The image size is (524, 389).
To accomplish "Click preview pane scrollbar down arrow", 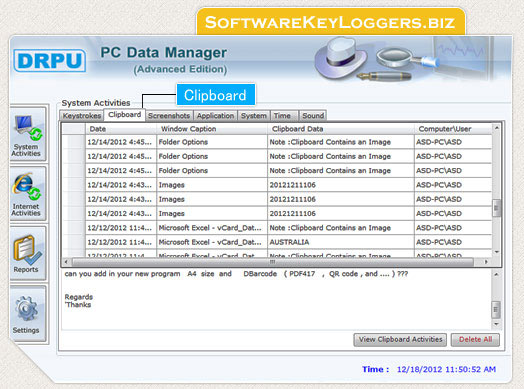I will [496, 324].
